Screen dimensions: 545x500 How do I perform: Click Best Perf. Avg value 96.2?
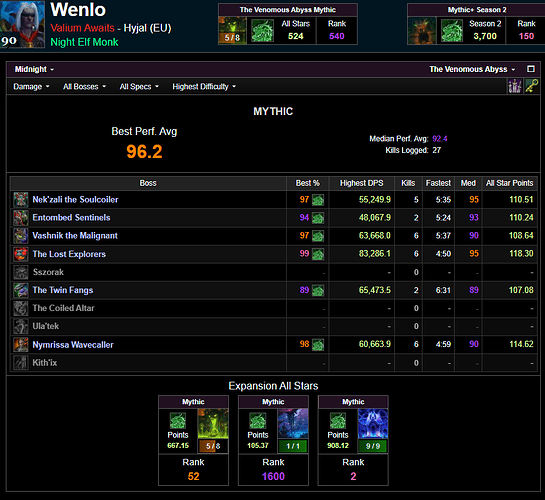(144, 151)
